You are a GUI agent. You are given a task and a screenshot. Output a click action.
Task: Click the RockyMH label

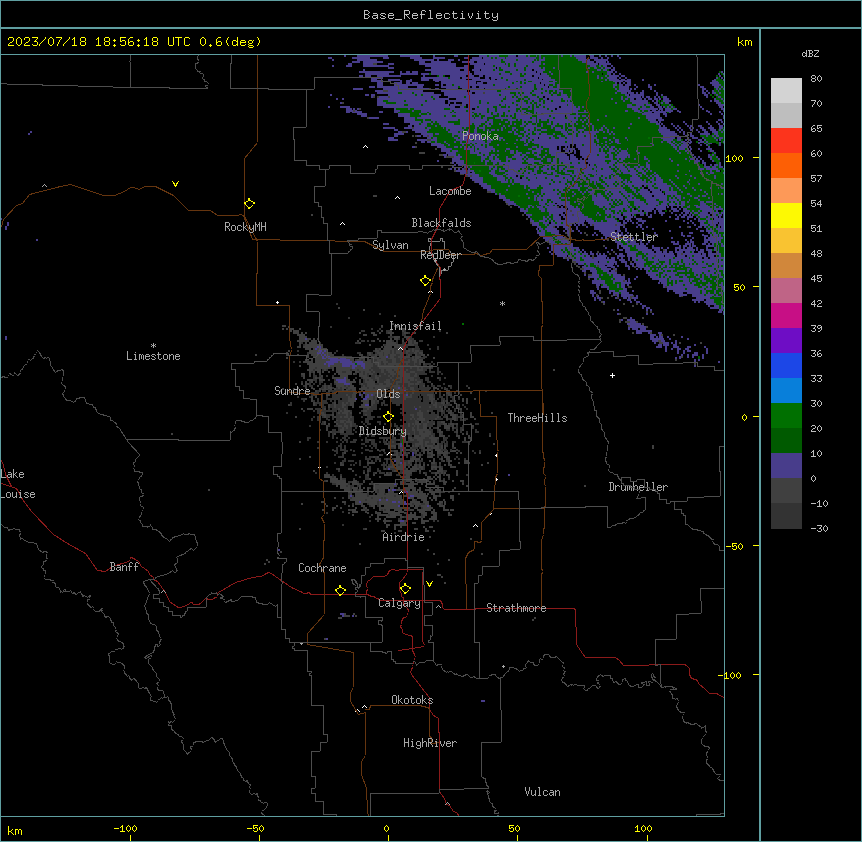[245, 227]
